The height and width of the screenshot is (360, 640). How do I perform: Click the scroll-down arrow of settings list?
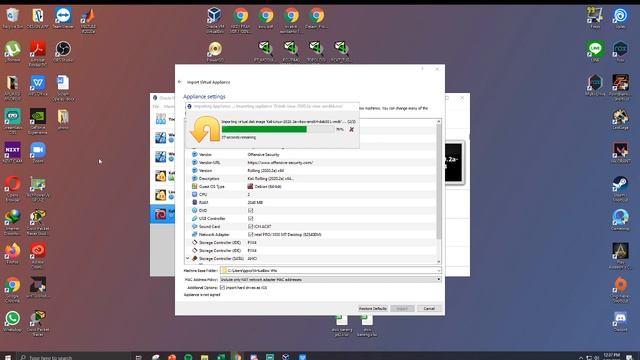coord(439,262)
